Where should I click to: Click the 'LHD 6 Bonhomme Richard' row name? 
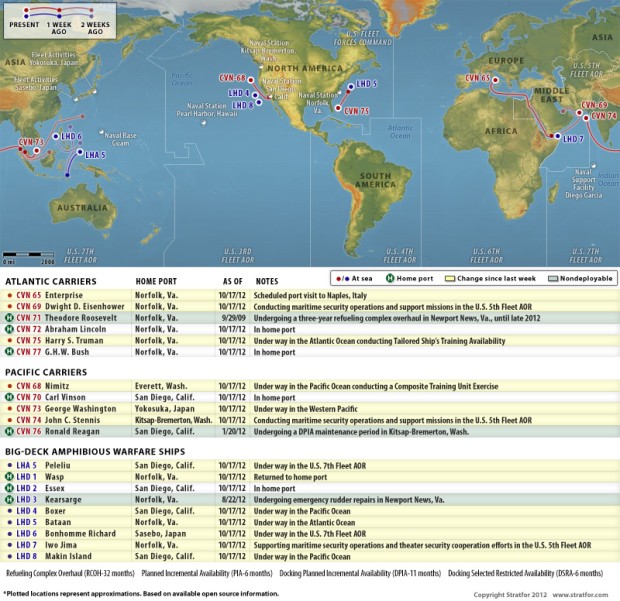tap(66, 533)
